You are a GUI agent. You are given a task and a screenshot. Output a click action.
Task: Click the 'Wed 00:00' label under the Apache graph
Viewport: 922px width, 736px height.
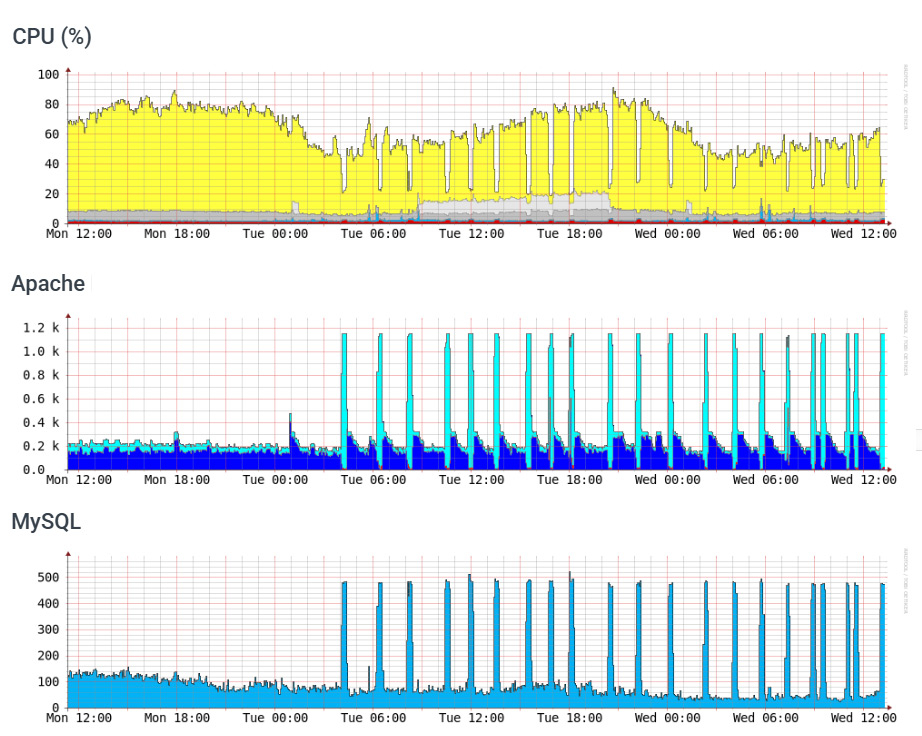pyautogui.click(x=667, y=480)
